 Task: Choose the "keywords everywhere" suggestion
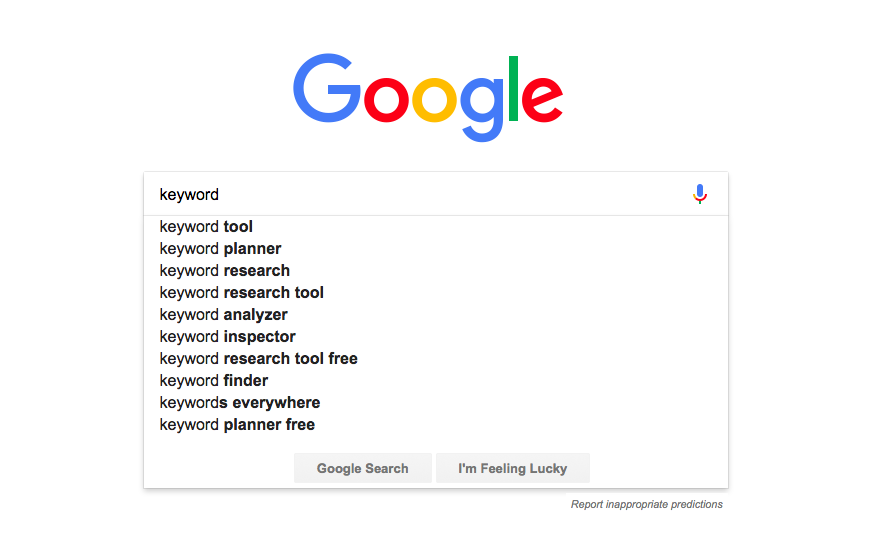pyautogui.click(x=436, y=402)
